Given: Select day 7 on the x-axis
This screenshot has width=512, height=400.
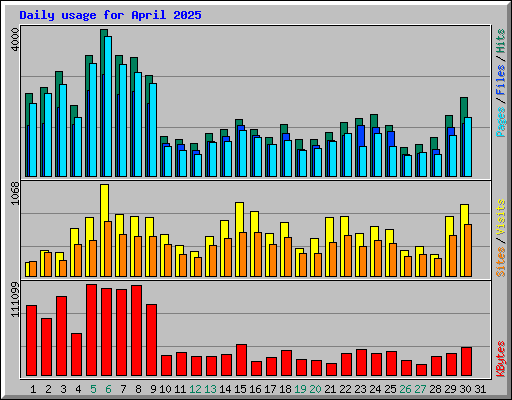Looking at the screenshot, I should tap(123, 389).
